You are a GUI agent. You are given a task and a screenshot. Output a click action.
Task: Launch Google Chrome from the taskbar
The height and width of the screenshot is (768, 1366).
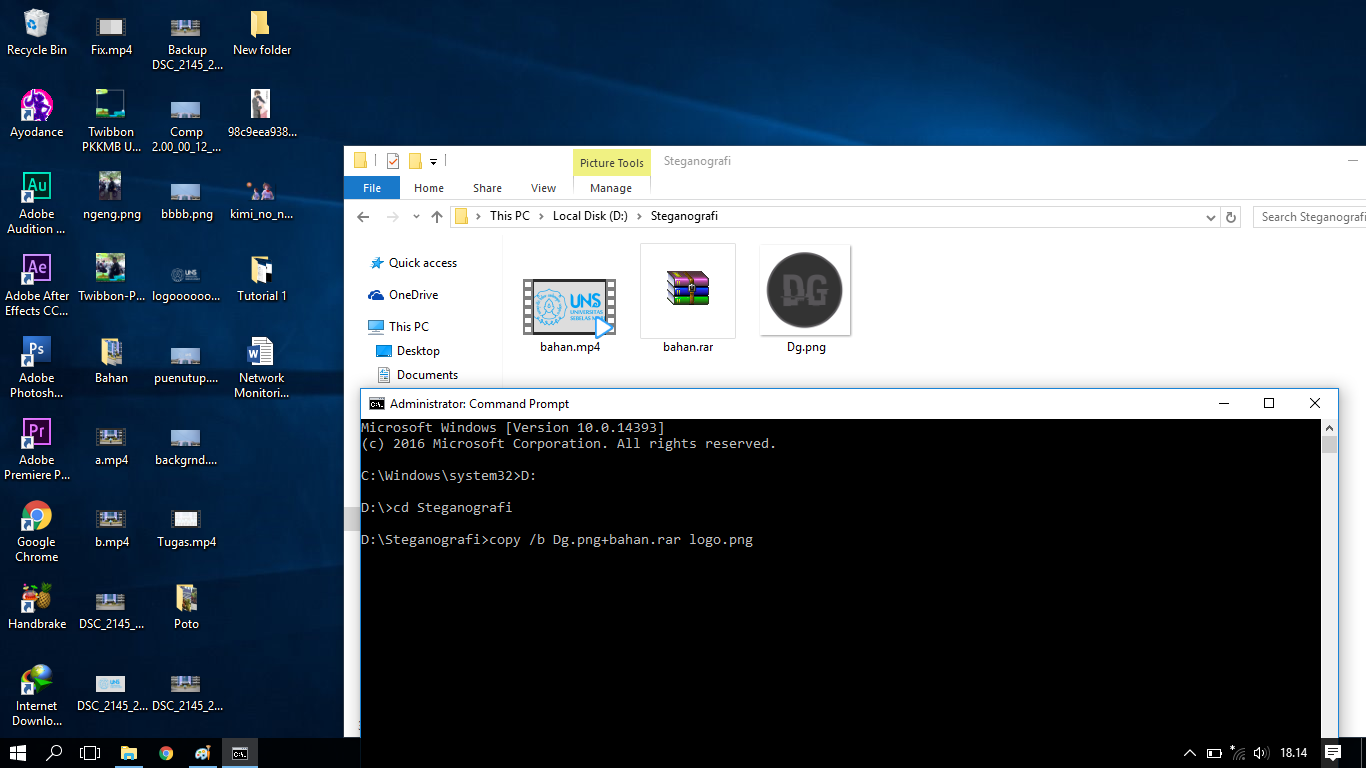coord(165,753)
